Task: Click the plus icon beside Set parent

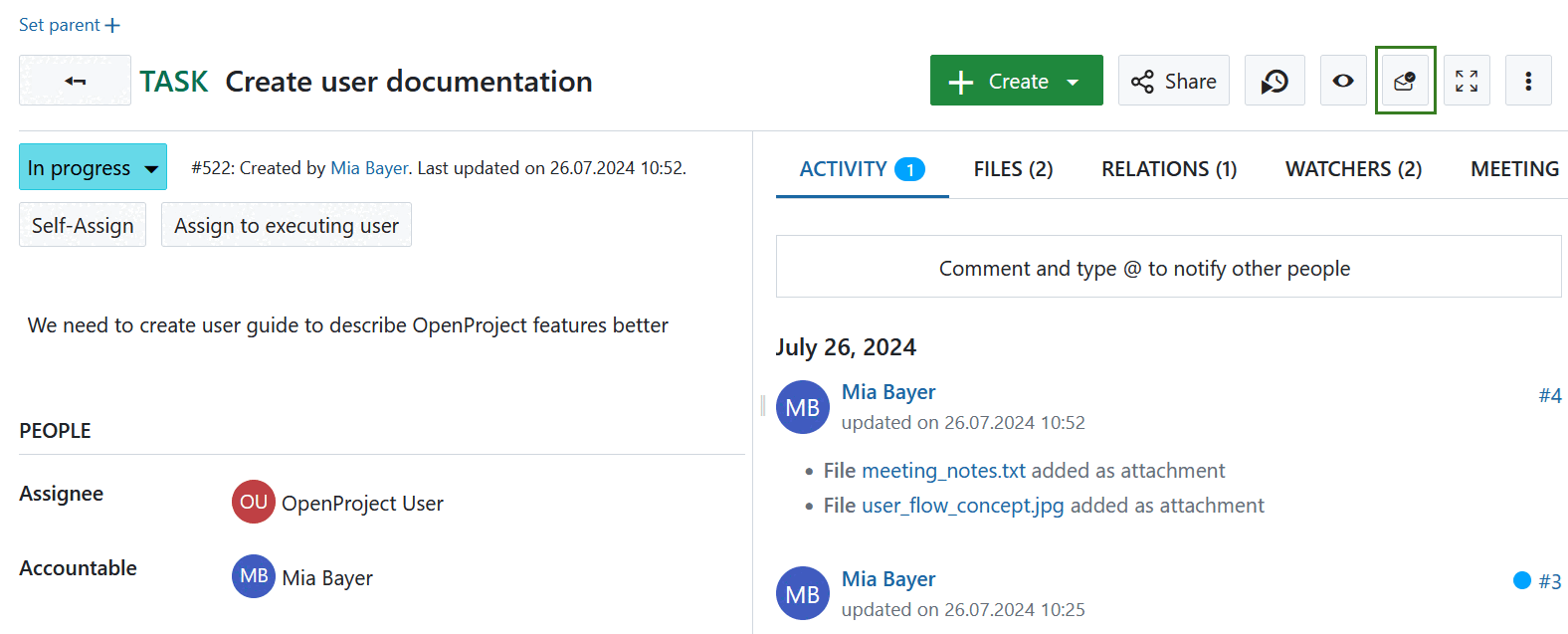Action: (x=112, y=25)
